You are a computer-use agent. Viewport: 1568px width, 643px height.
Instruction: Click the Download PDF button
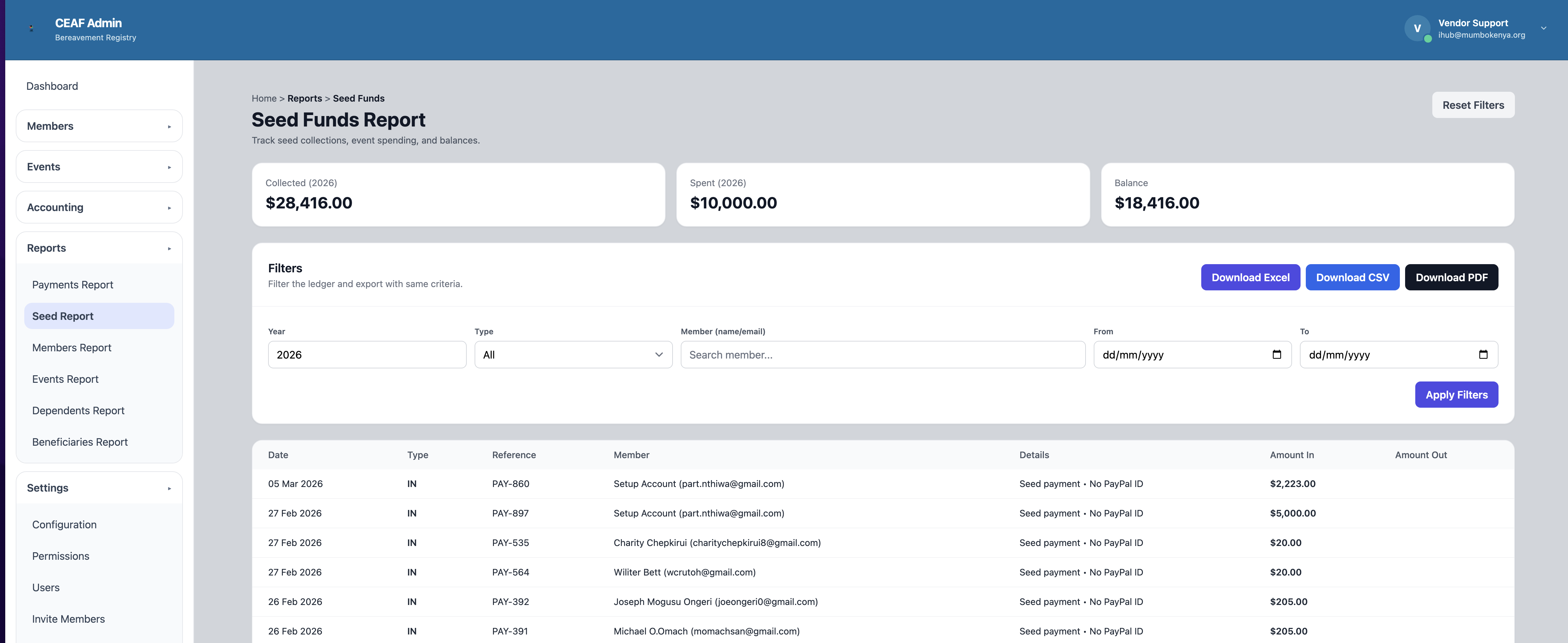point(1451,277)
